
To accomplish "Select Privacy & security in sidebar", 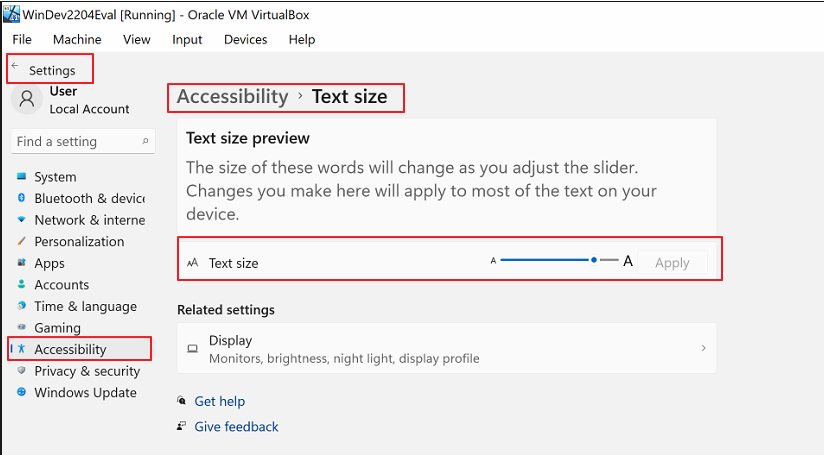I will tap(87, 371).
